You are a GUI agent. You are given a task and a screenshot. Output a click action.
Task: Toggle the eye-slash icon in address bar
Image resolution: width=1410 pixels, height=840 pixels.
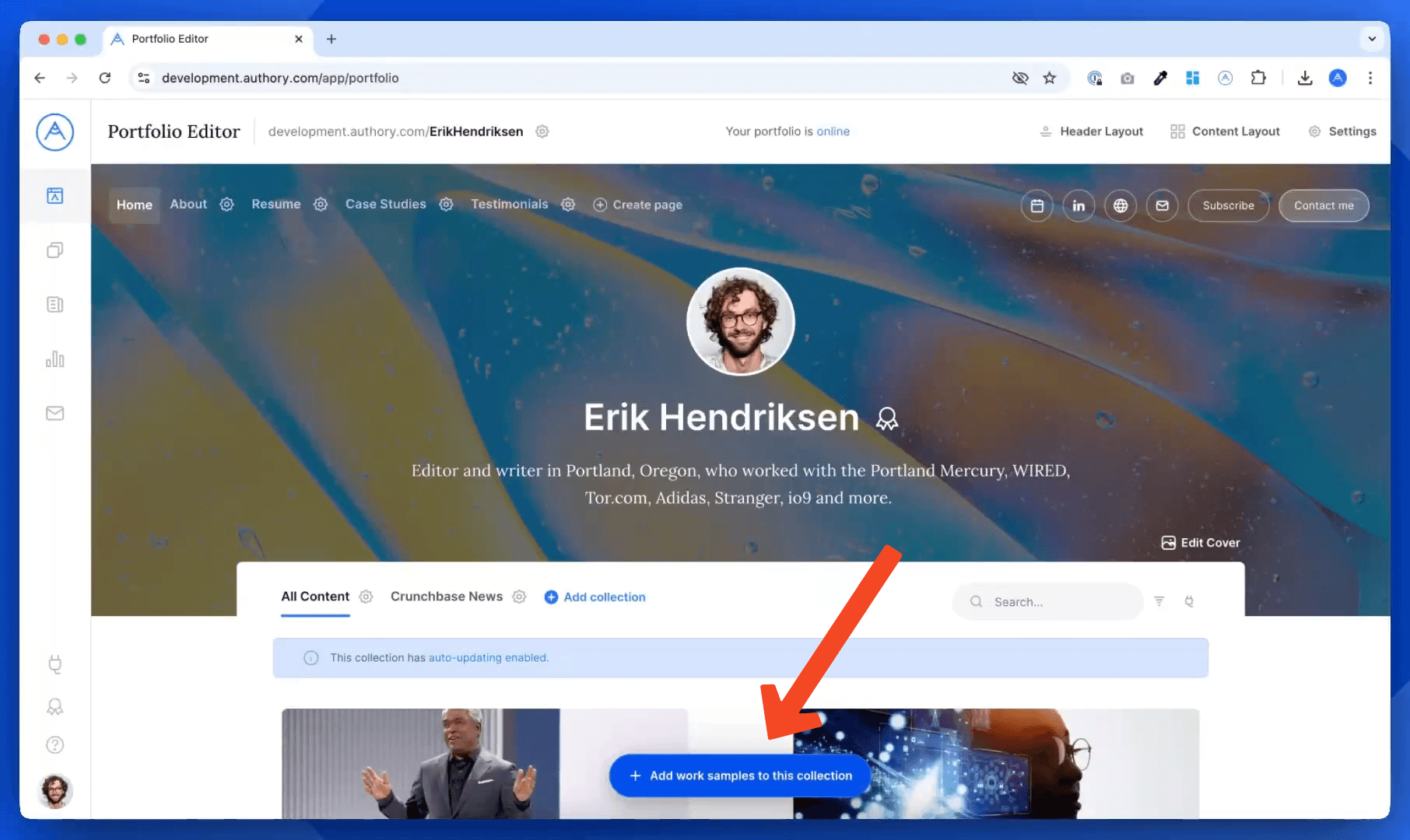point(1020,78)
